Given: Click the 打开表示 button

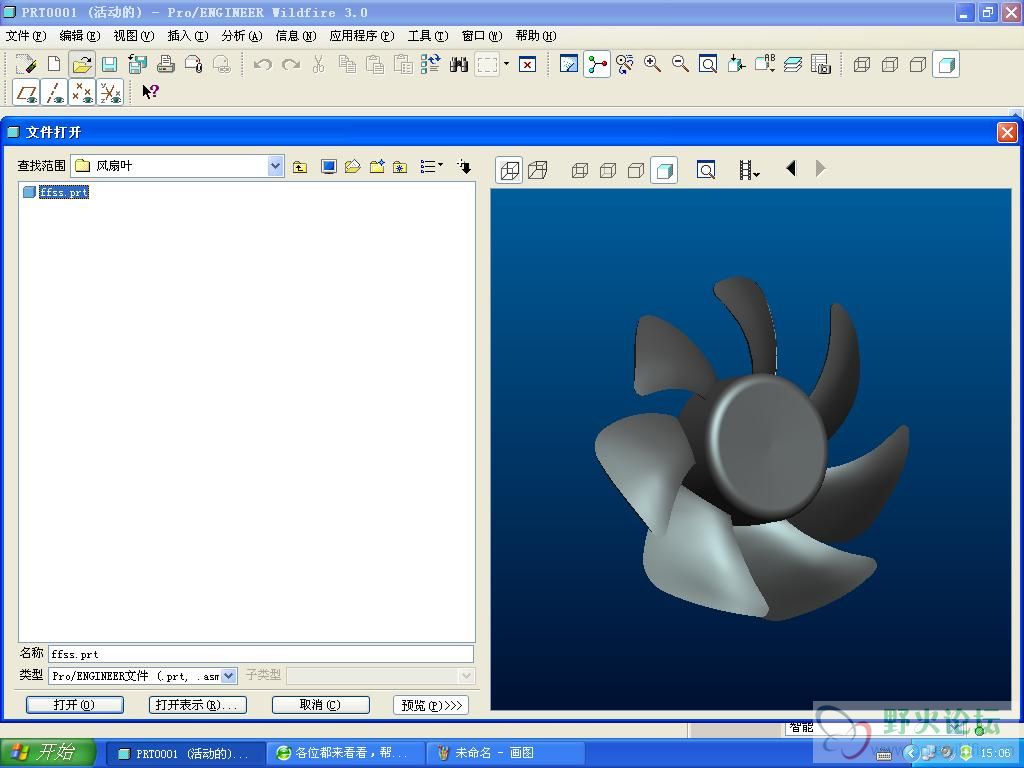Looking at the screenshot, I should tap(197, 705).
